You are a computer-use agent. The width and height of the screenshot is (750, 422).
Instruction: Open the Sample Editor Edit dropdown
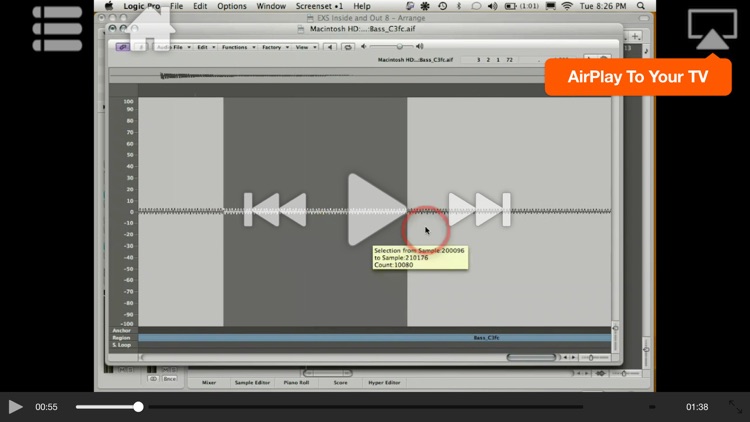click(206, 47)
